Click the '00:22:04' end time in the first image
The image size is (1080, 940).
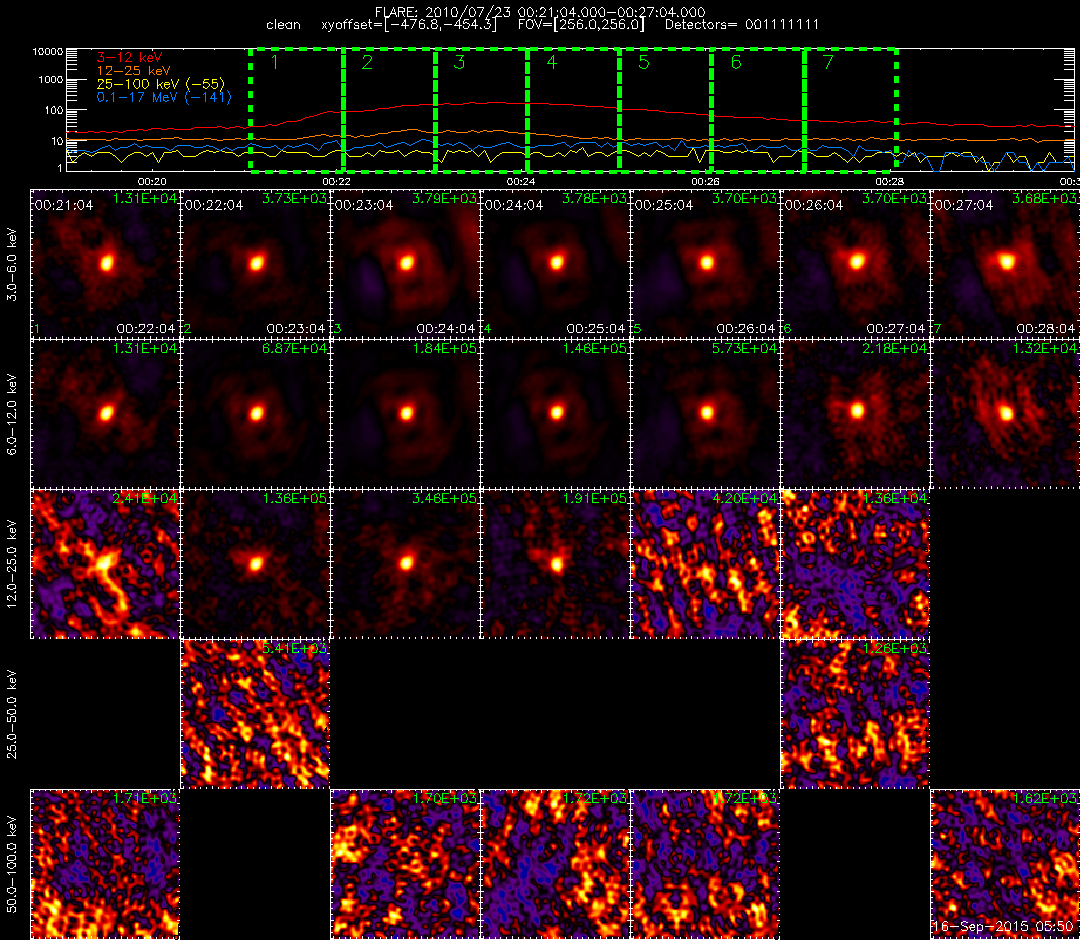pyautogui.click(x=145, y=328)
